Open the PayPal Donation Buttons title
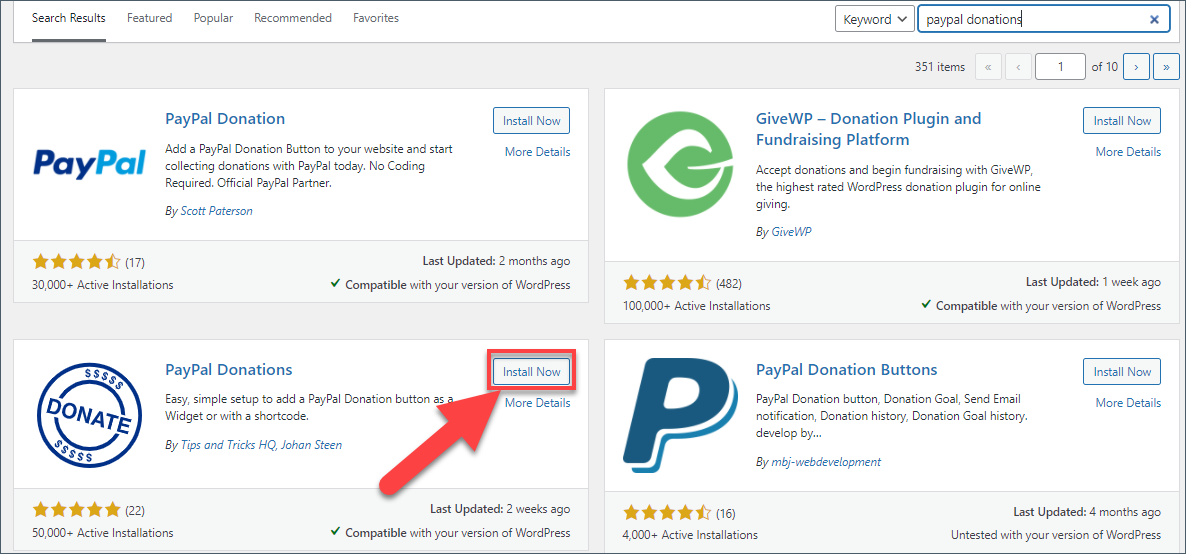 [846, 369]
